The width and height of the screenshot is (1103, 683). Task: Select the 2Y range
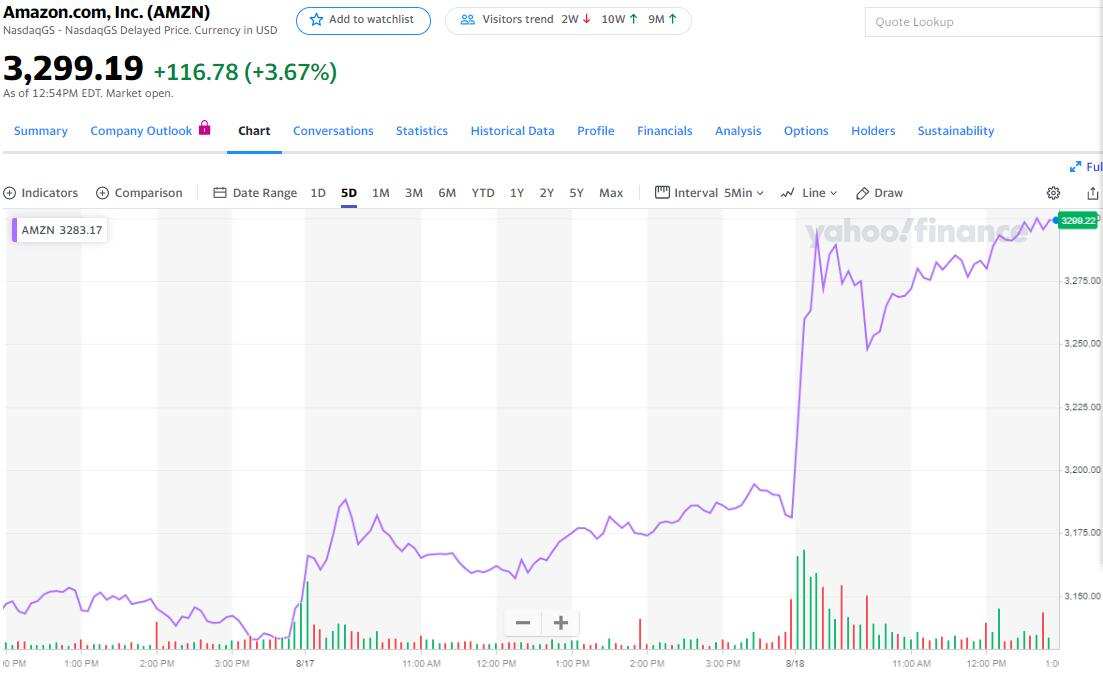[x=547, y=193]
